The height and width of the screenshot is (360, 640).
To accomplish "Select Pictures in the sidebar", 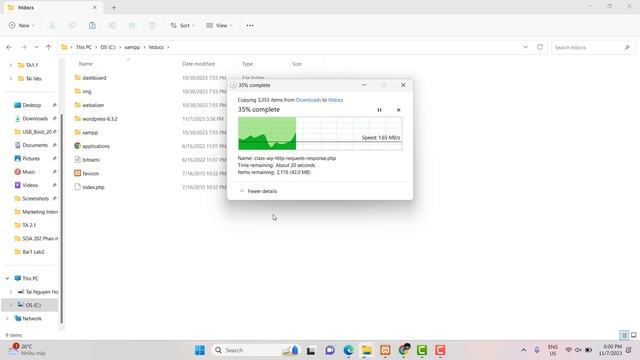I will (31, 158).
